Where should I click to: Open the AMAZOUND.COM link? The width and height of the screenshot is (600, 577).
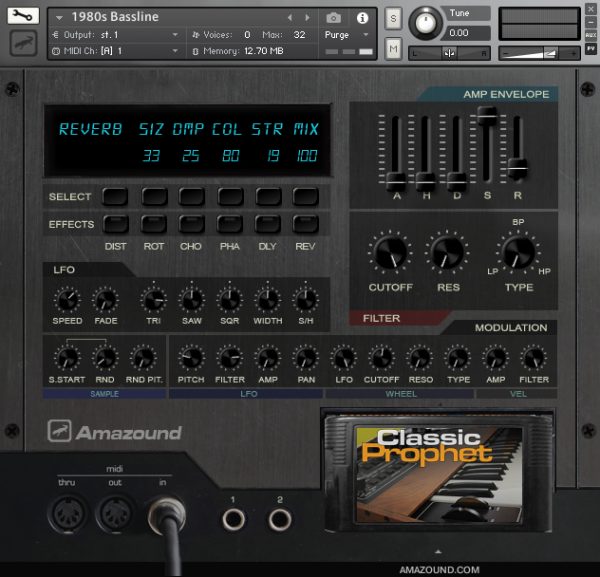[439, 570]
